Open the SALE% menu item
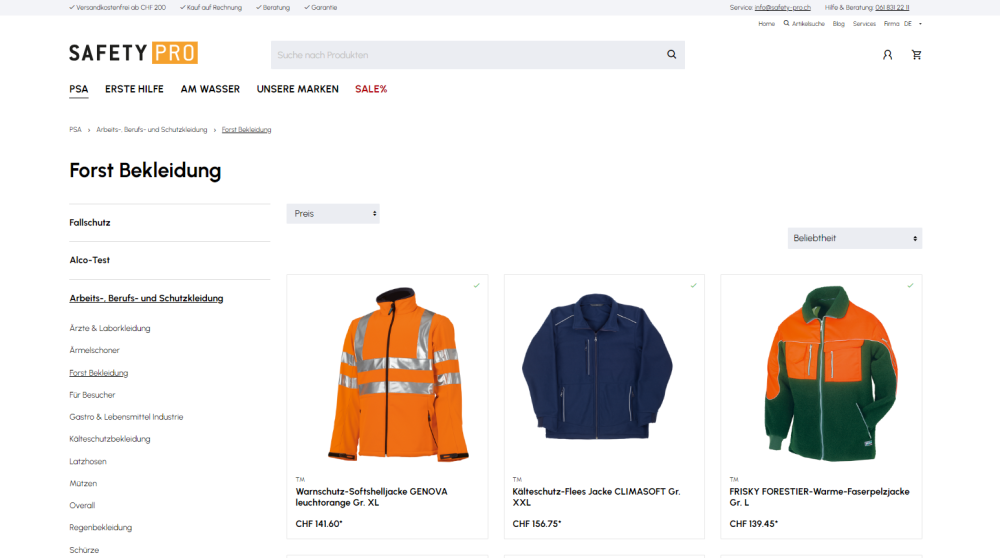 (x=371, y=89)
